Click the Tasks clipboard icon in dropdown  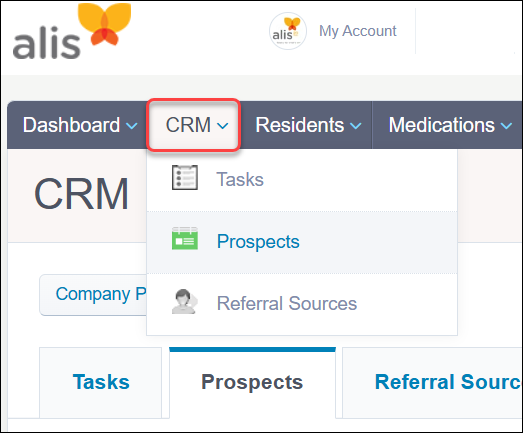tap(185, 177)
